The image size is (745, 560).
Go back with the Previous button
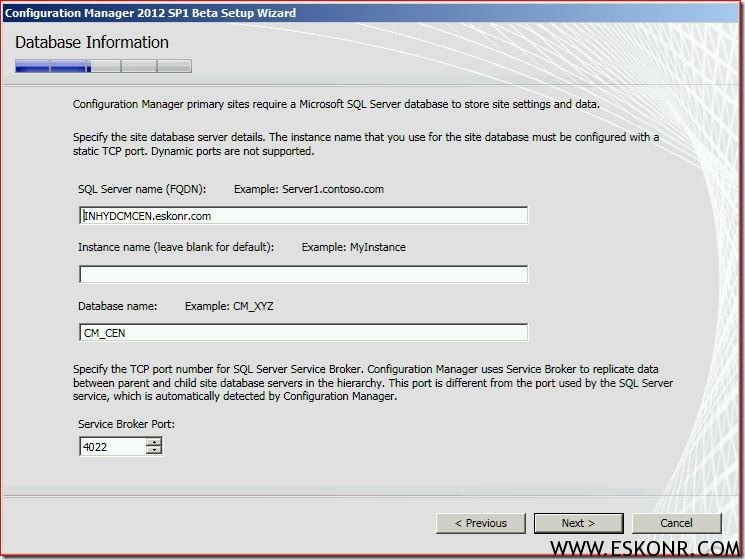pyautogui.click(x=481, y=523)
